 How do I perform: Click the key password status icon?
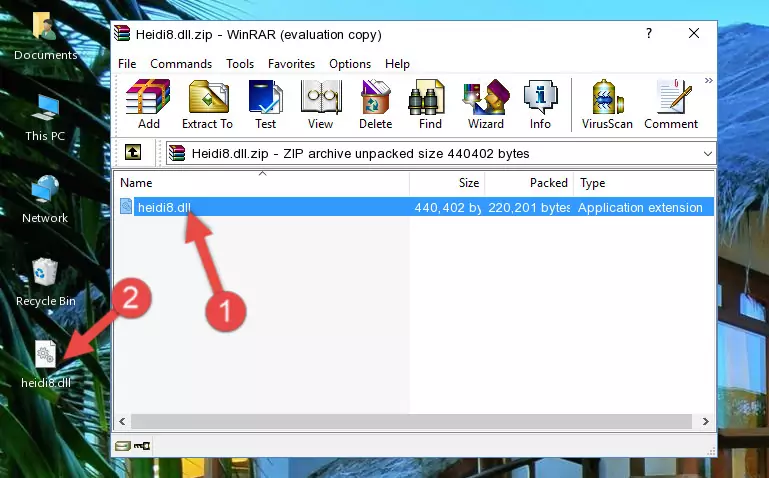point(142,446)
